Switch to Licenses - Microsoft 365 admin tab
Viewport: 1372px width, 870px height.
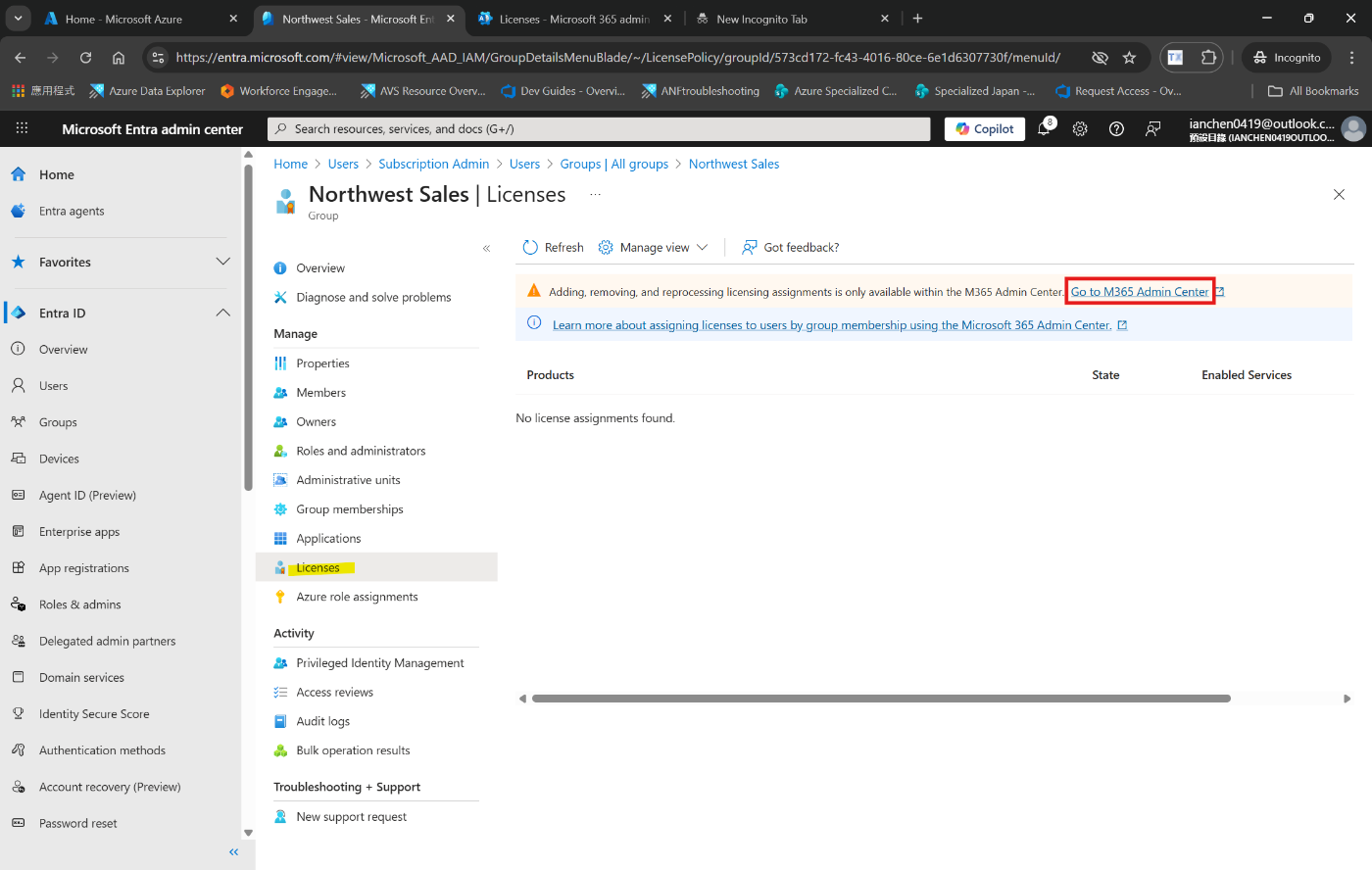pos(572,19)
